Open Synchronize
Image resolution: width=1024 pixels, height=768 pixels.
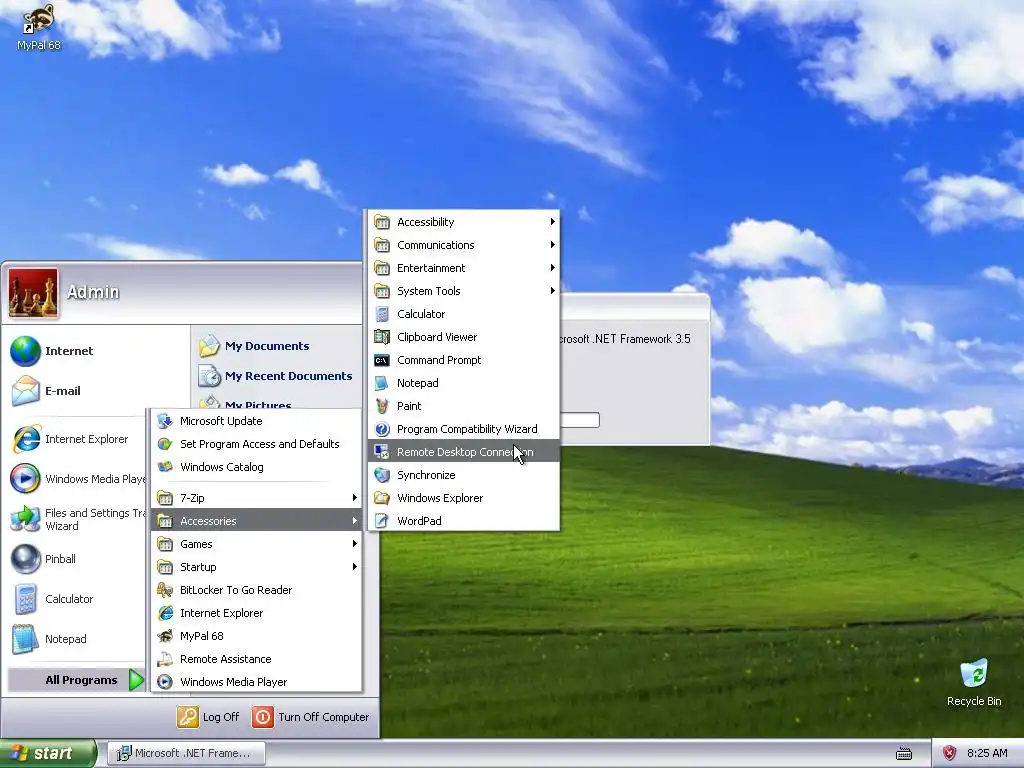coord(464,475)
